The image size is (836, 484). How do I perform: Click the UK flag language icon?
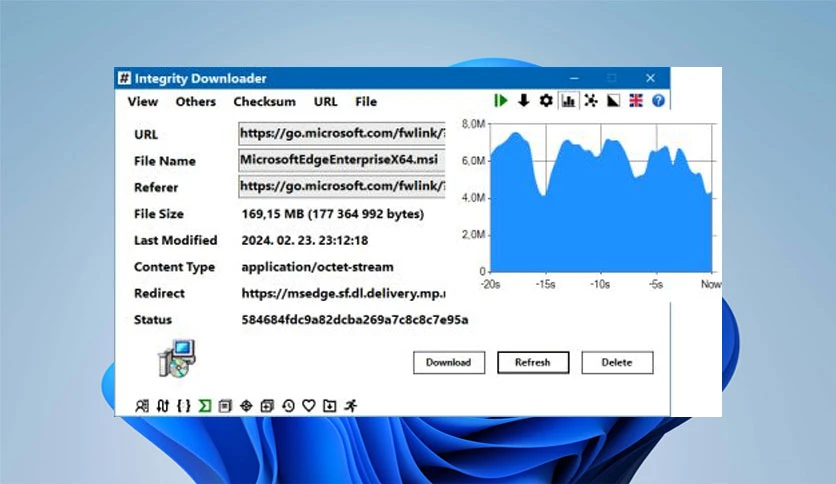point(636,100)
